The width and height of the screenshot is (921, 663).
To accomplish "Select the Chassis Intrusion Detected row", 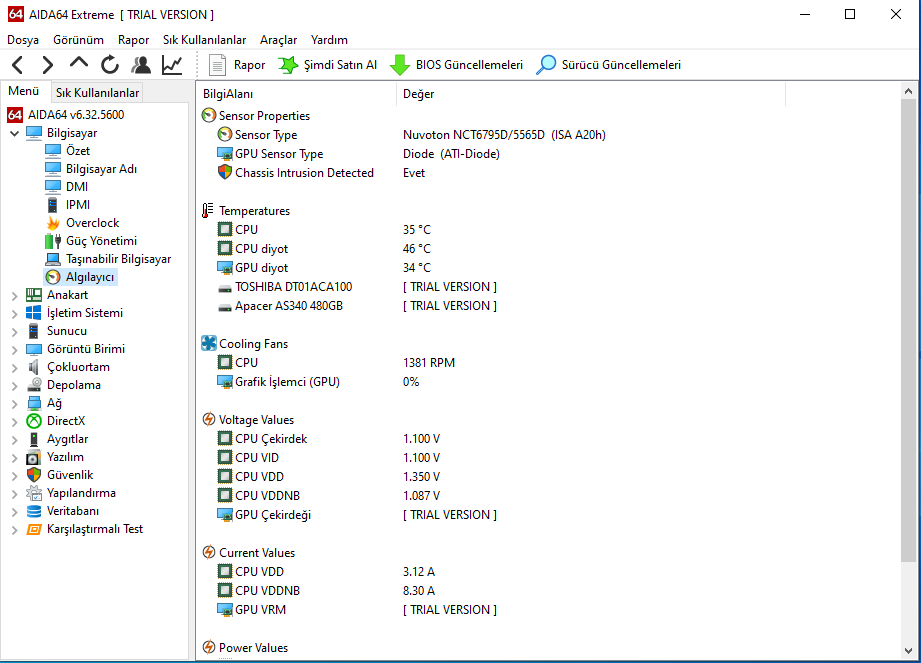I will click(321, 173).
